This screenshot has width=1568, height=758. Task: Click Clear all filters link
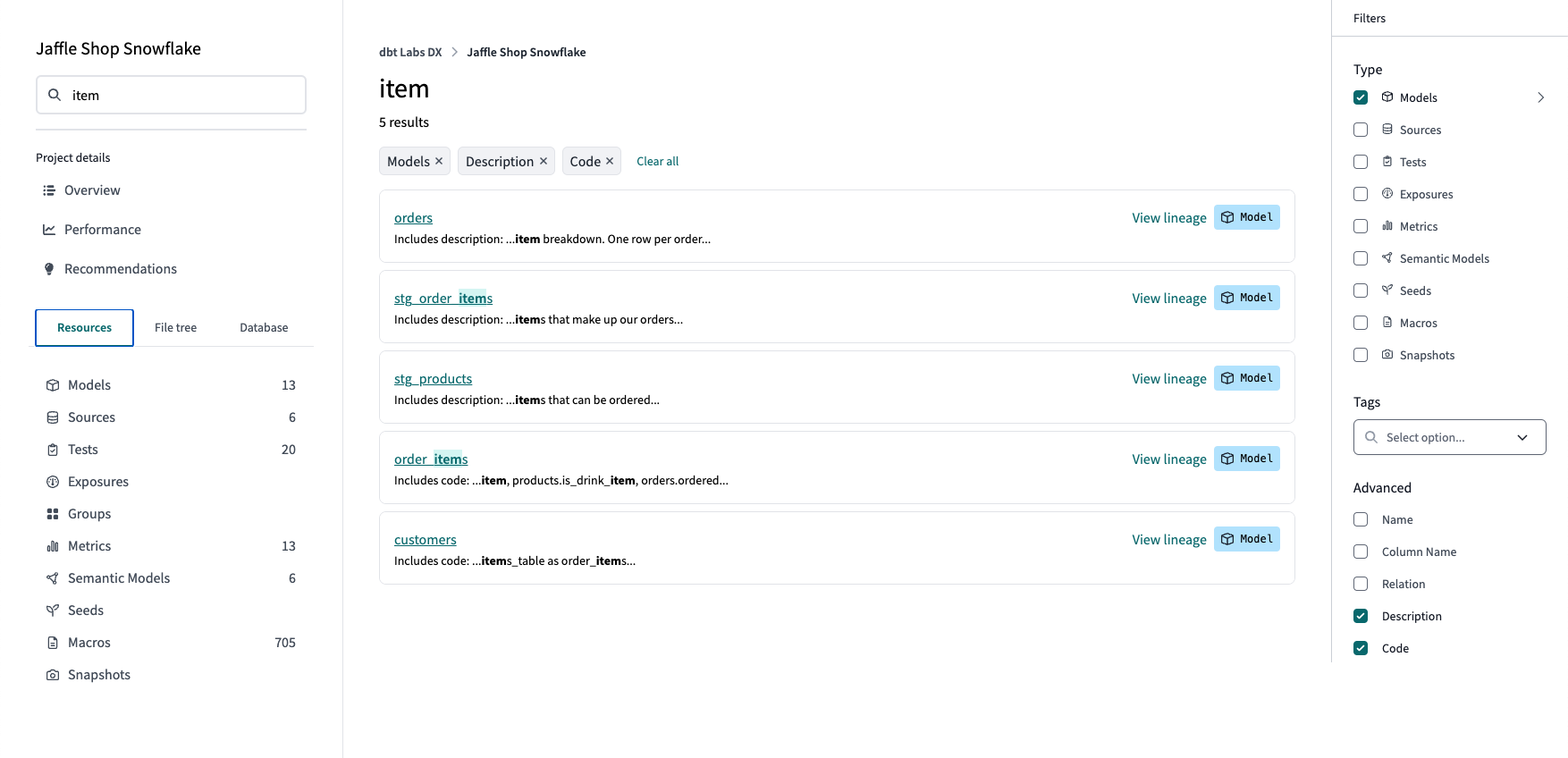(657, 162)
